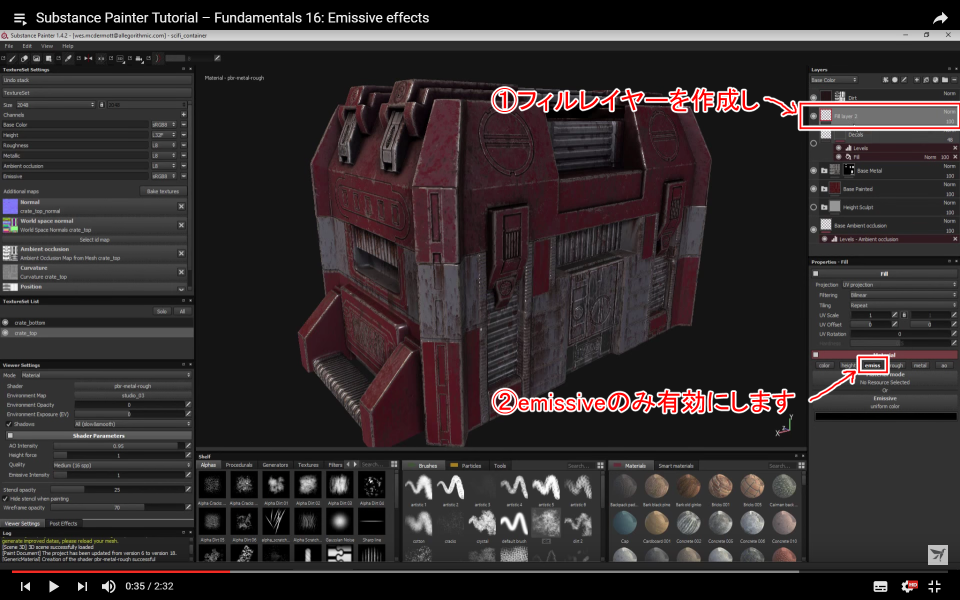Open the Edit menu
The height and width of the screenshot is (600, 960).
(27, 46)
